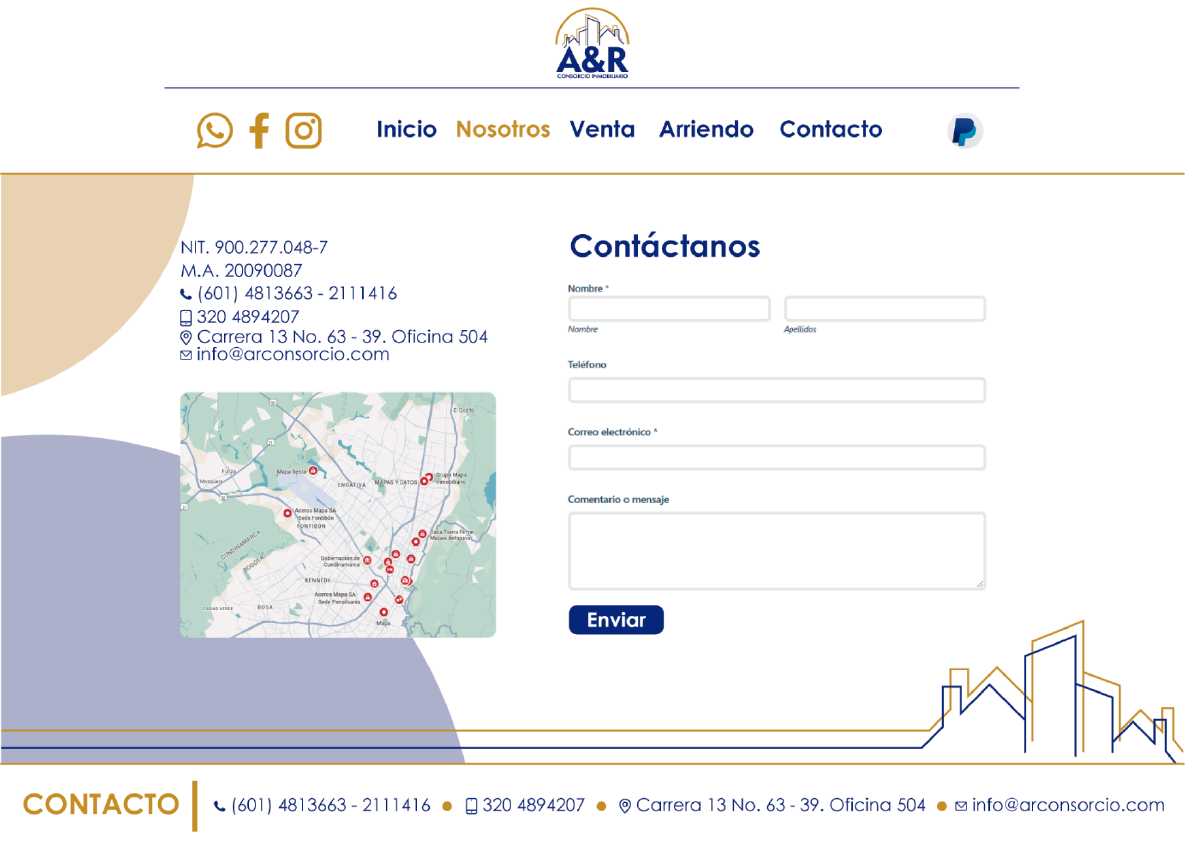This screenshot has height=851, width=1185.
Task: Click the Correo electrónico input field
Action: [777, 458]
